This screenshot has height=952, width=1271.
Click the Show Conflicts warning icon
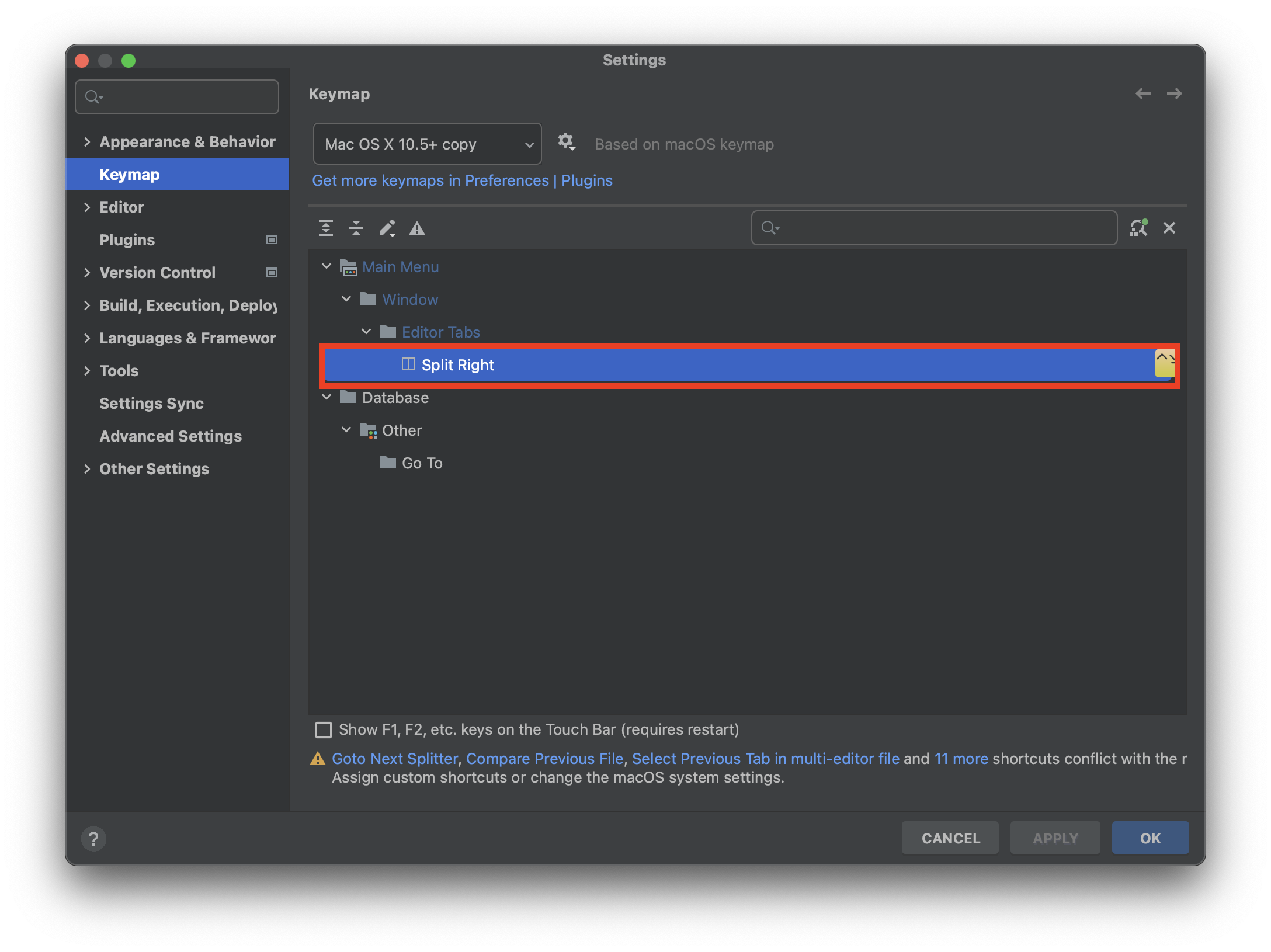click(417, 228)
